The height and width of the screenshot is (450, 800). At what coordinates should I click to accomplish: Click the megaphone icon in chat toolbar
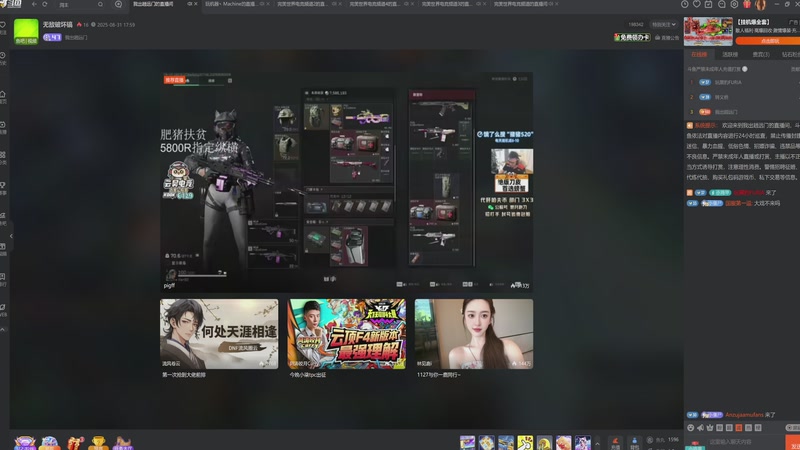tap(701, 428)
